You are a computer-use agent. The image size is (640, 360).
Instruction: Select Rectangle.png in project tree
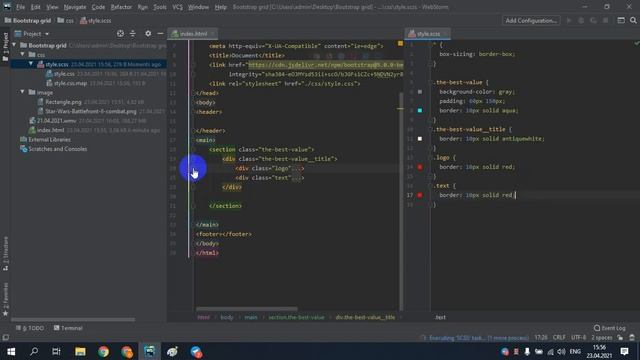point(63,102)
